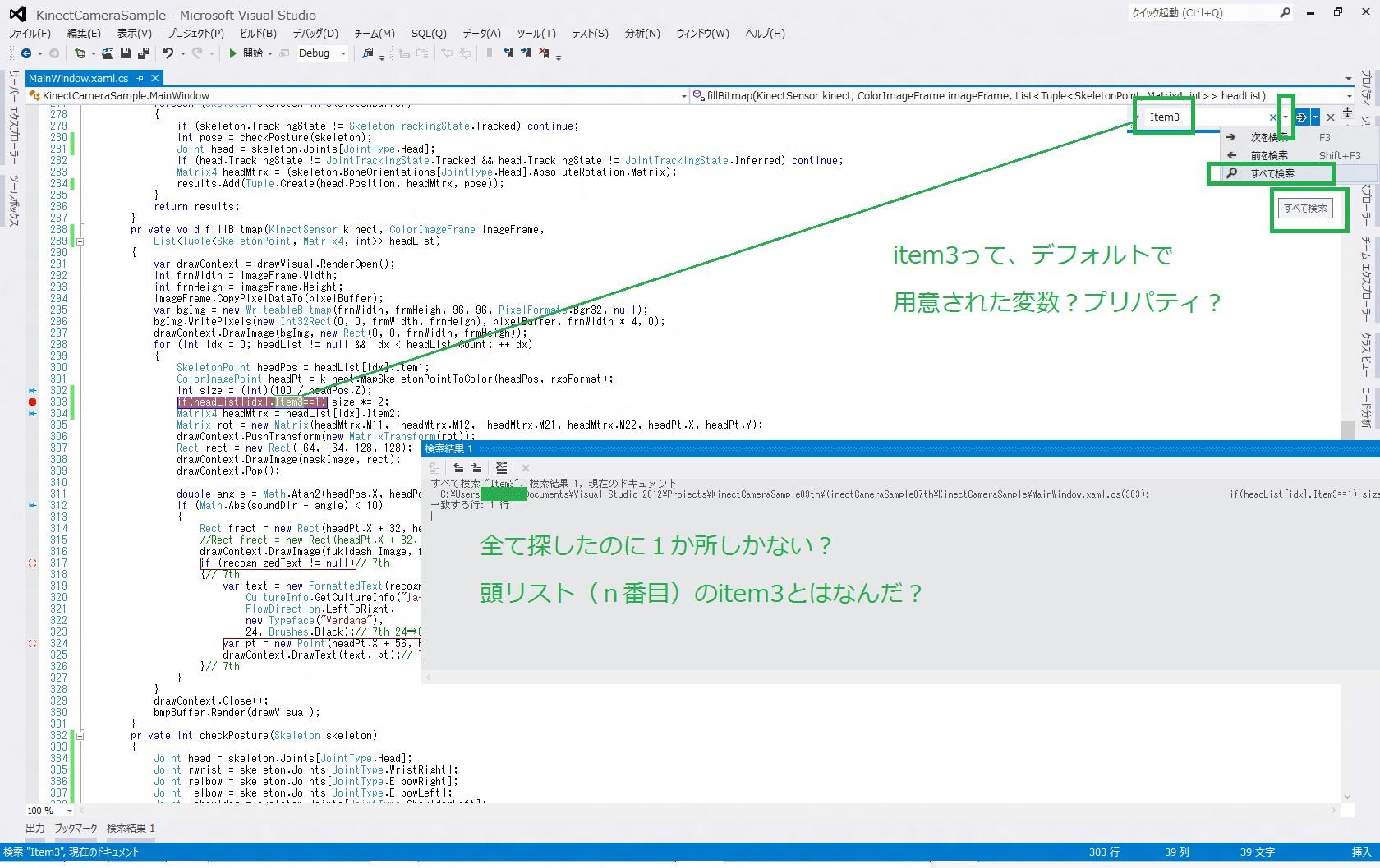The image size is (1380, 868).
Task: Open the Debug configuration dropdown
Action: pos(343,53)
